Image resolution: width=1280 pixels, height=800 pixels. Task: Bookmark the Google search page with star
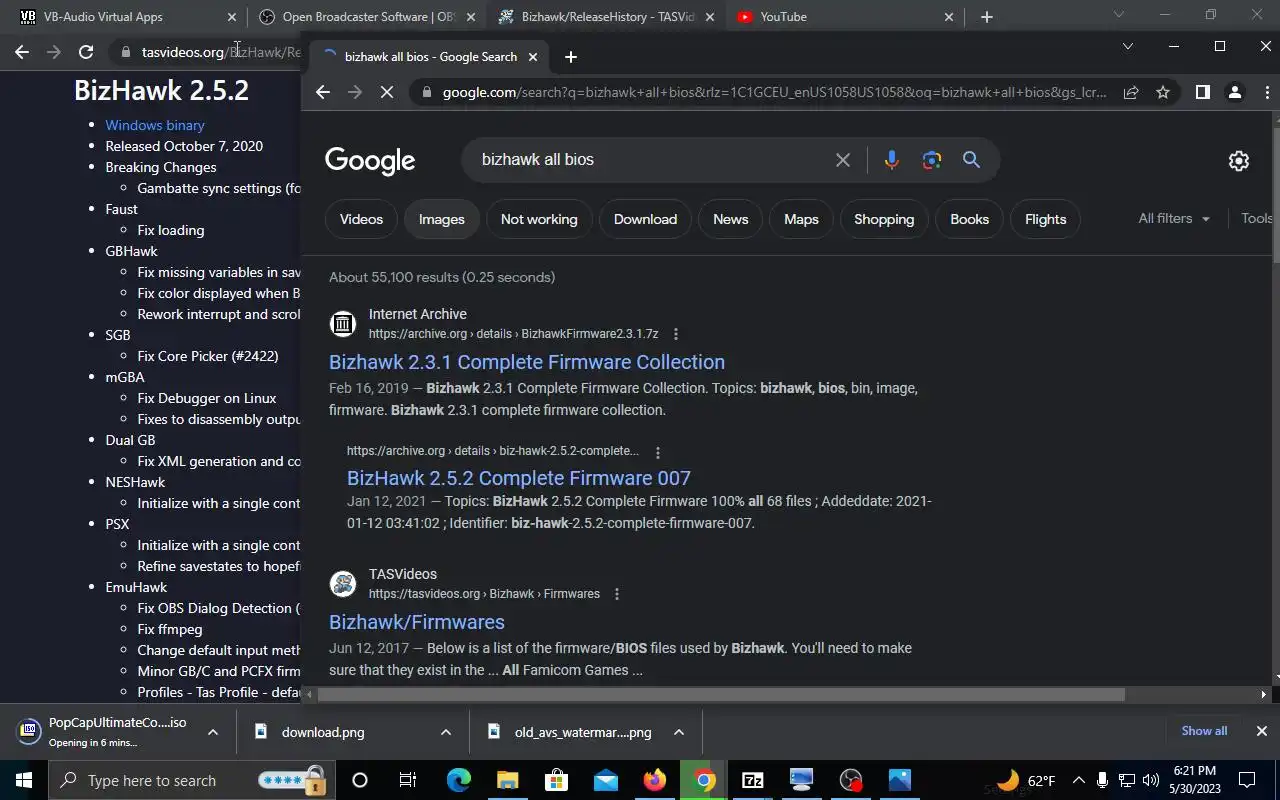1163,92
